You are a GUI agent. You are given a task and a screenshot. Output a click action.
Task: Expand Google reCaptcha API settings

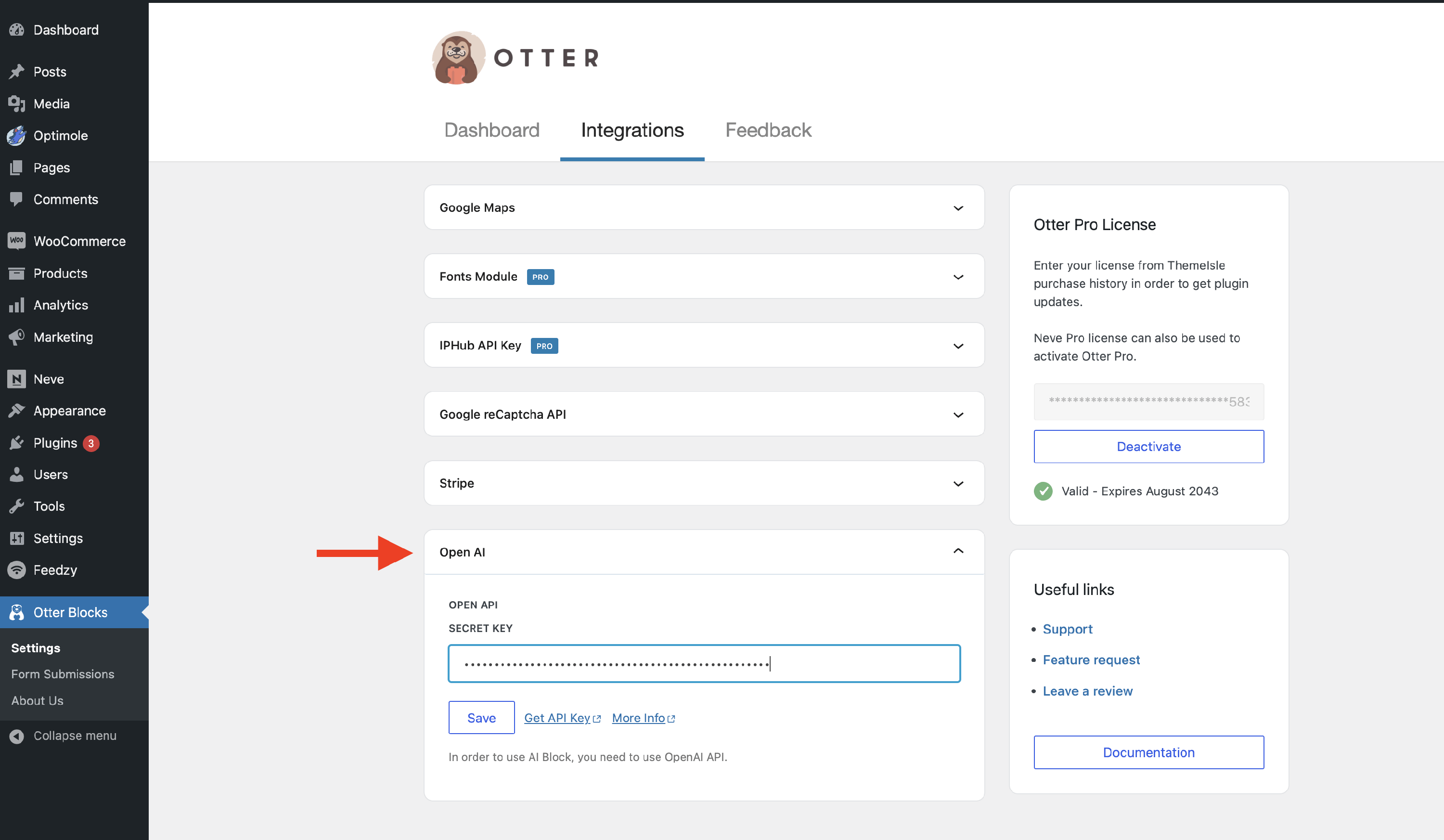tap(704, 414)
